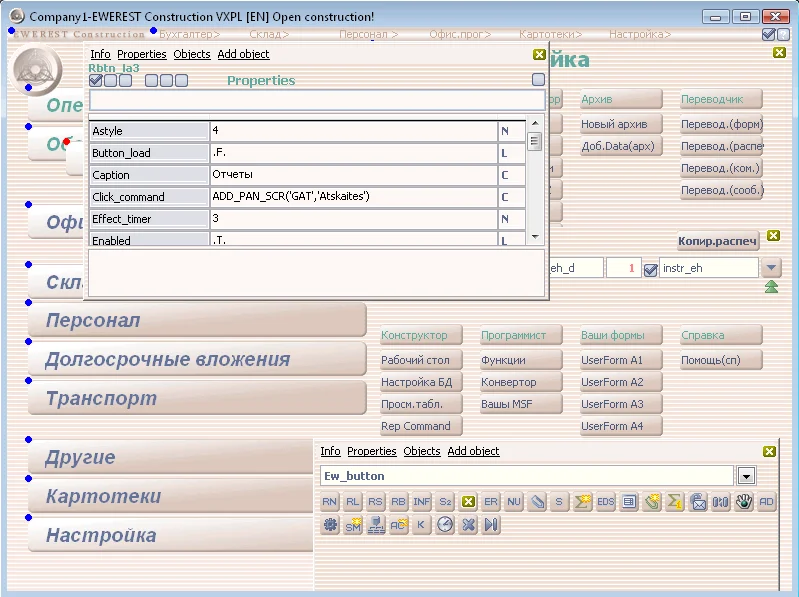Click the paperclip icon in the object toolbar
This screenshot has width=799, height=597.
[x=537, y=502]
